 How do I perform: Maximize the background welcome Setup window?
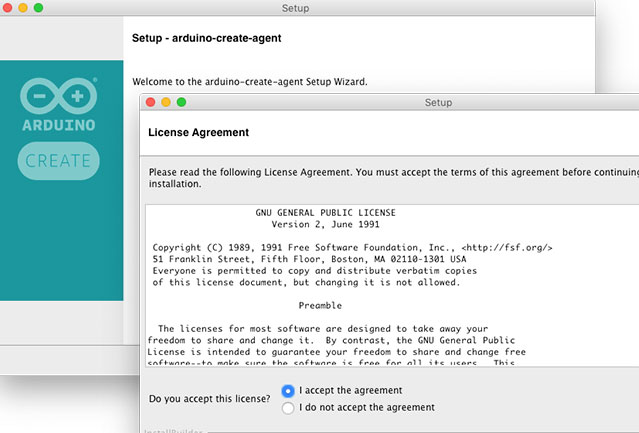tap(39, 8)
